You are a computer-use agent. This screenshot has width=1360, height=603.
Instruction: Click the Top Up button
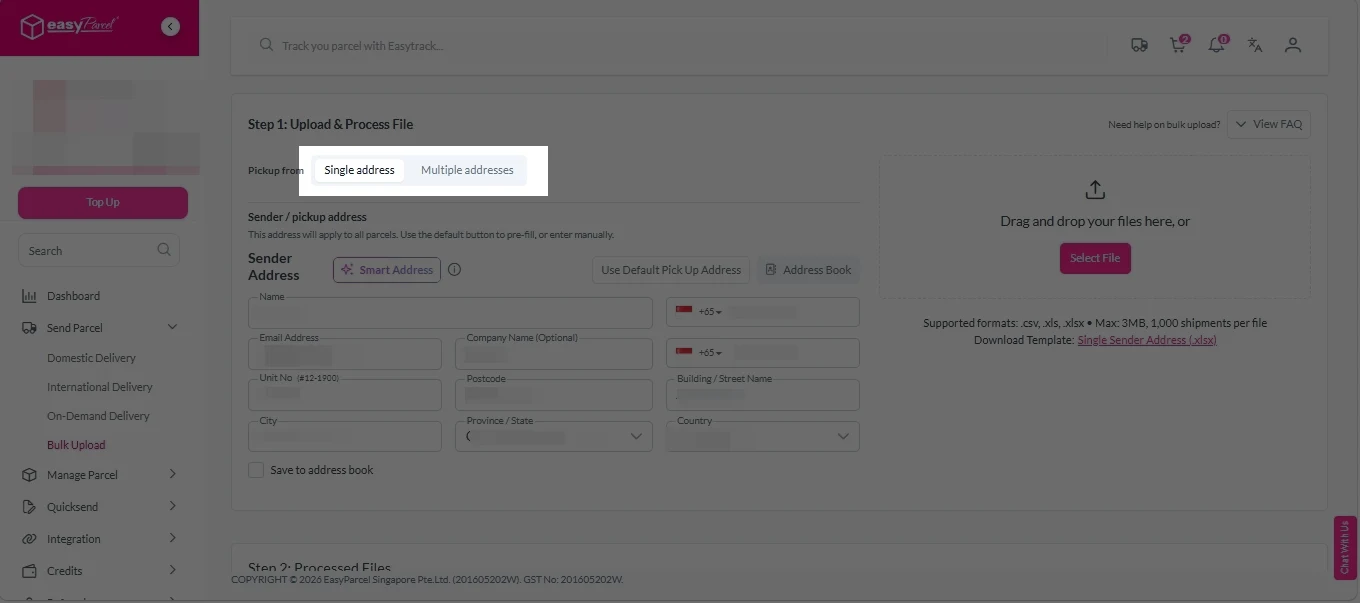102,202
